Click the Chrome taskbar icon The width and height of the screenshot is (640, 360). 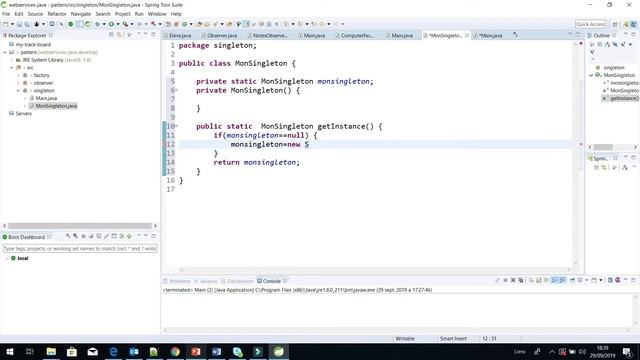(175, 351)
